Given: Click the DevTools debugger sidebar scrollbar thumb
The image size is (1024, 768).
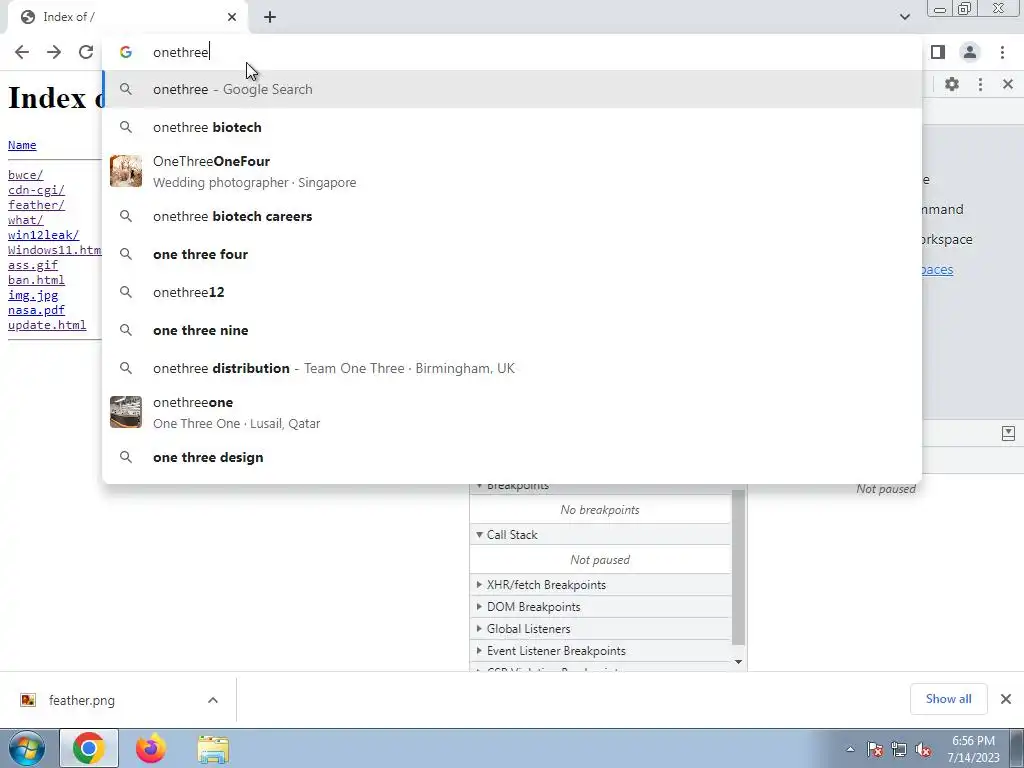Looking at the screenshot, I should [739, 567].
